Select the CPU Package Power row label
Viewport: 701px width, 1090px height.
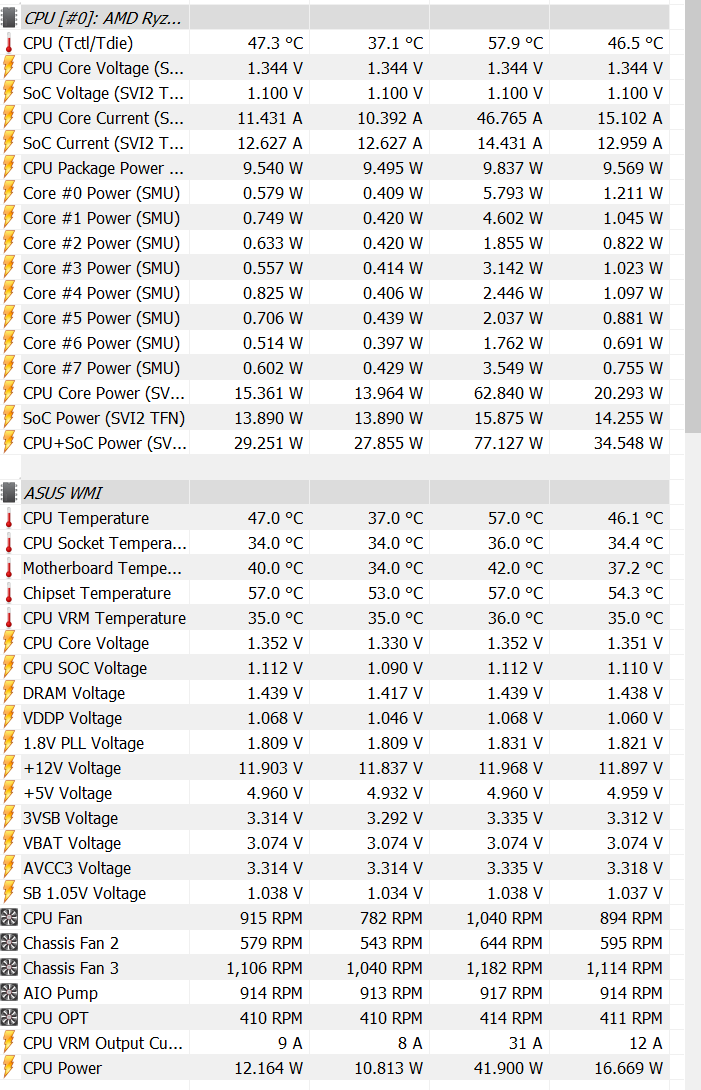point(103,168)
